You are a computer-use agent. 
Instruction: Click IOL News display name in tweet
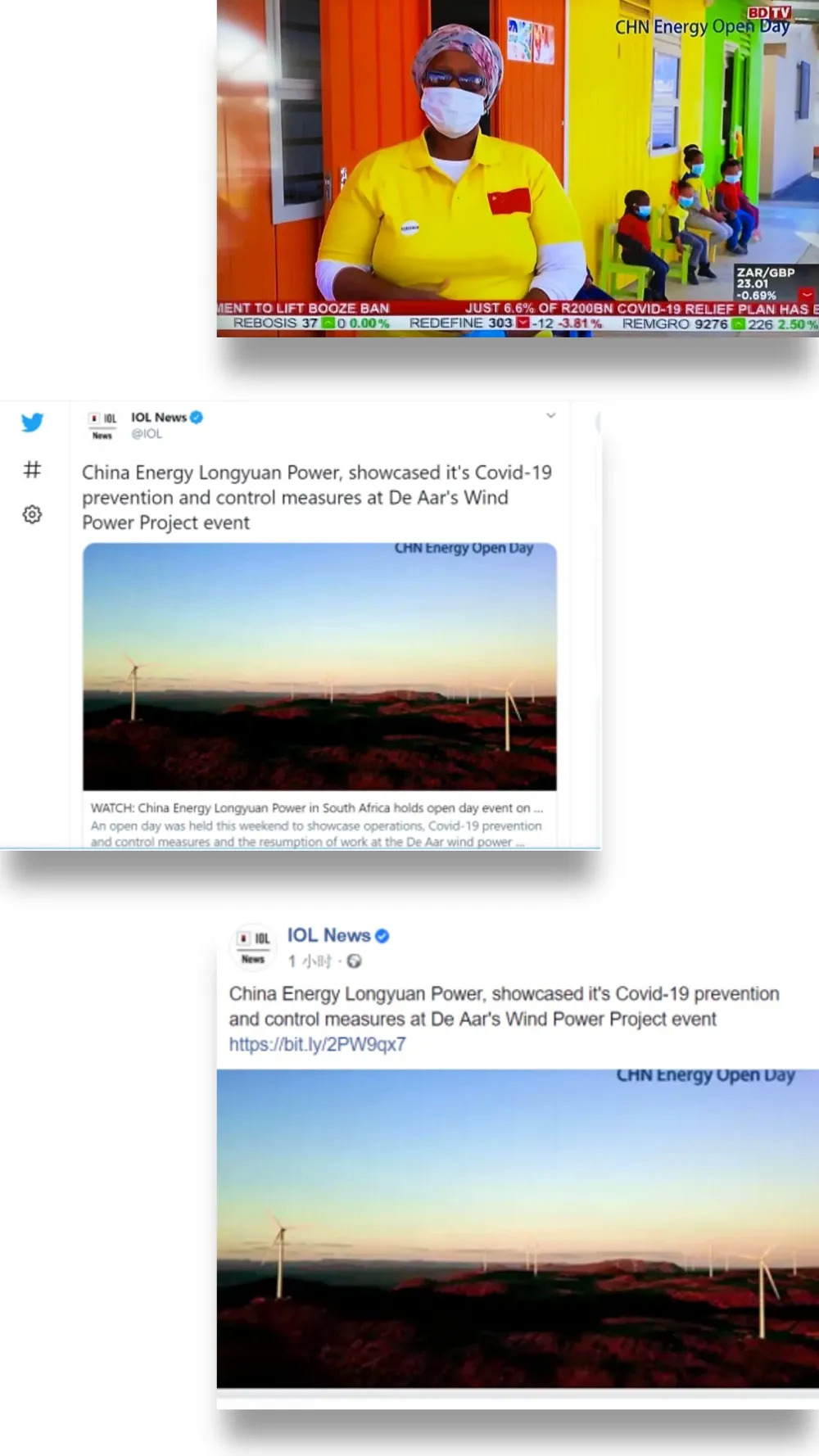coord(159,417)
